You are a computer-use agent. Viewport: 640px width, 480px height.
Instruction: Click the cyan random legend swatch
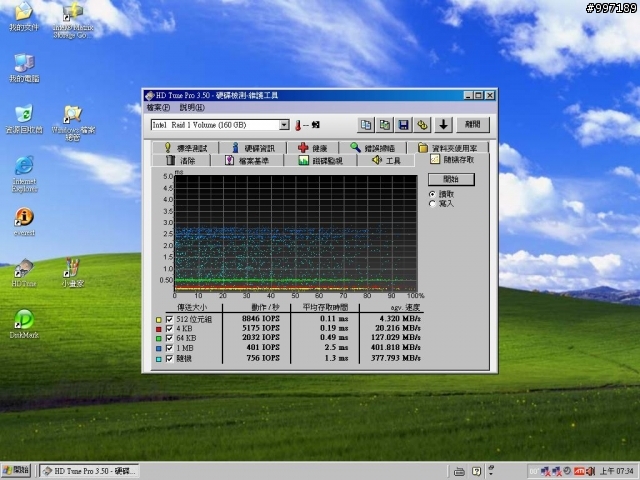(158, 360)
